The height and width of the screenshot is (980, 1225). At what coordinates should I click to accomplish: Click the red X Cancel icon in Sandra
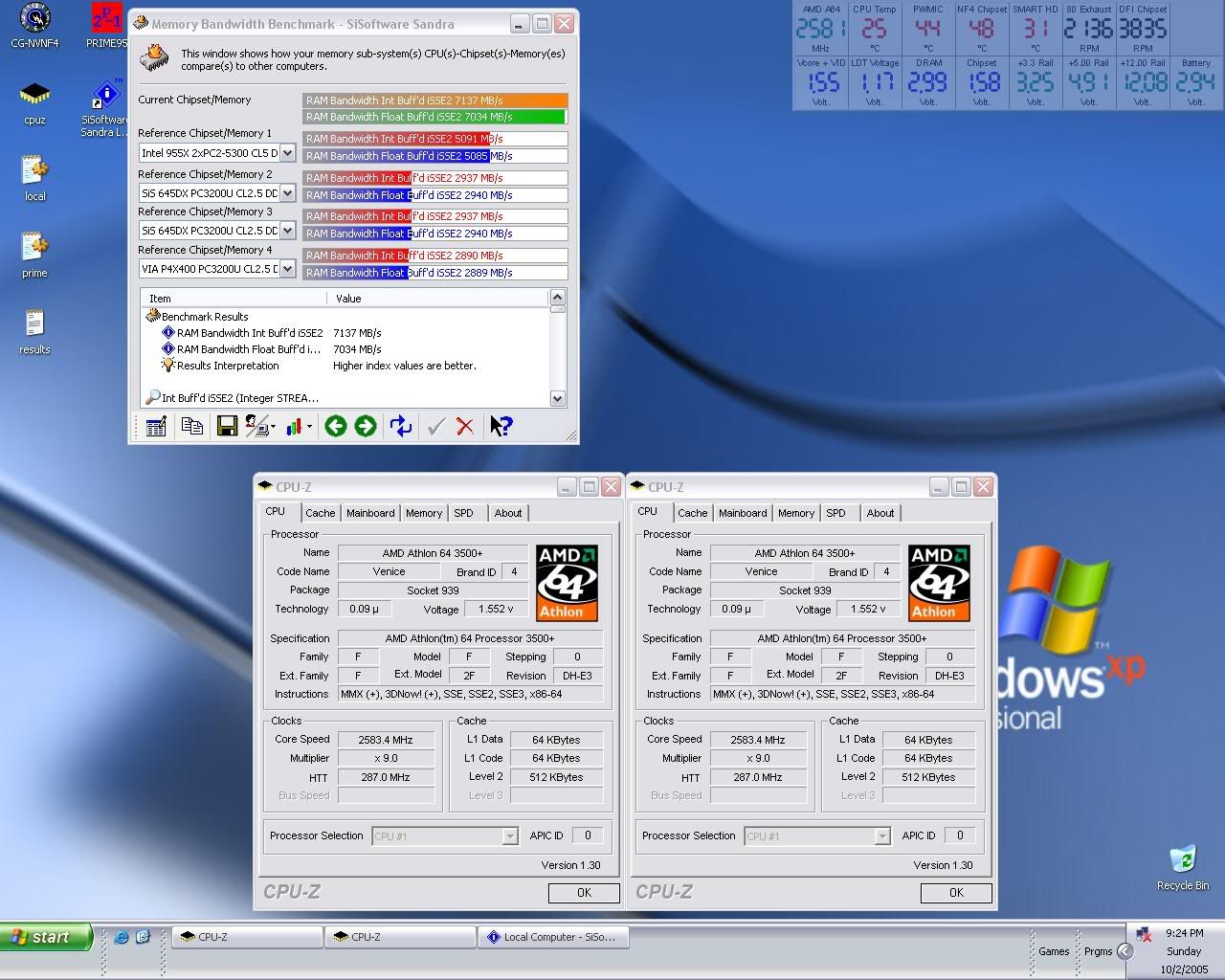(x=465, y=427)
